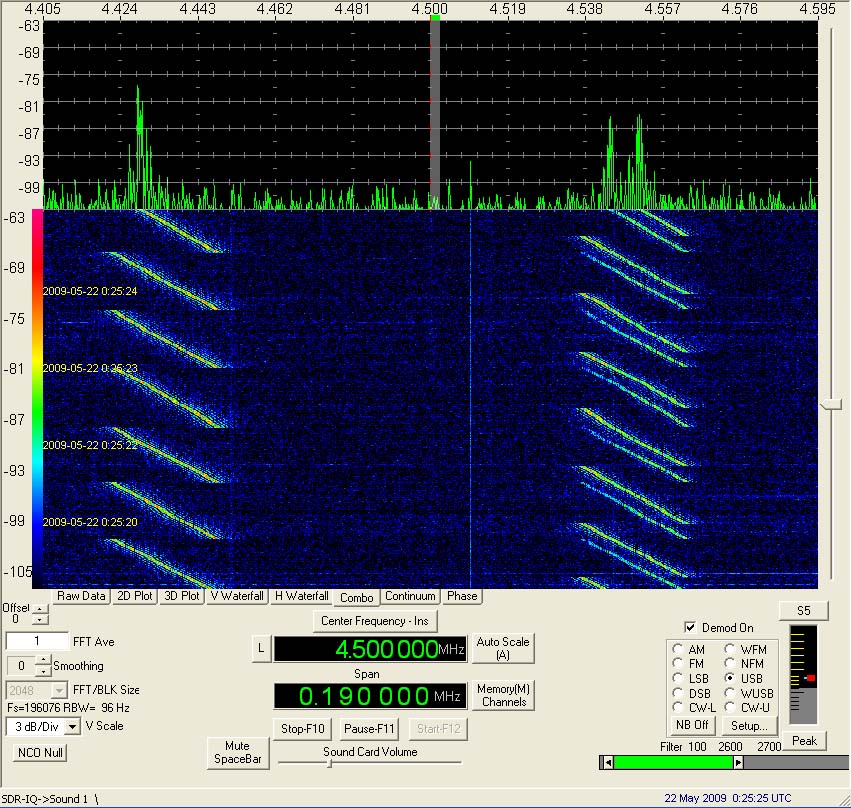Click the gray tuning marker at 4.500
851x808 pixels.
435,111
